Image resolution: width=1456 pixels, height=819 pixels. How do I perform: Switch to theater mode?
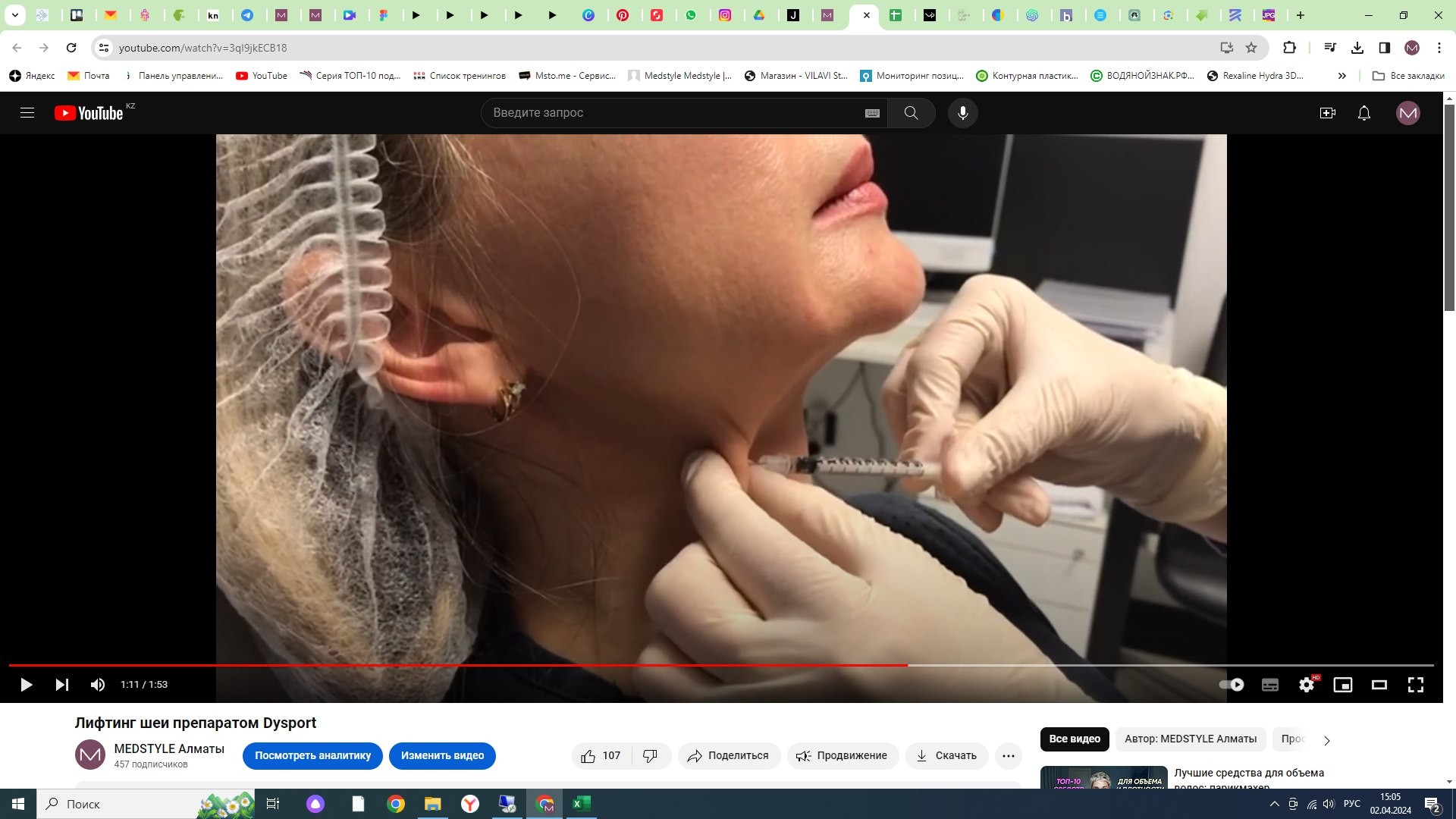coord(1379,685)
